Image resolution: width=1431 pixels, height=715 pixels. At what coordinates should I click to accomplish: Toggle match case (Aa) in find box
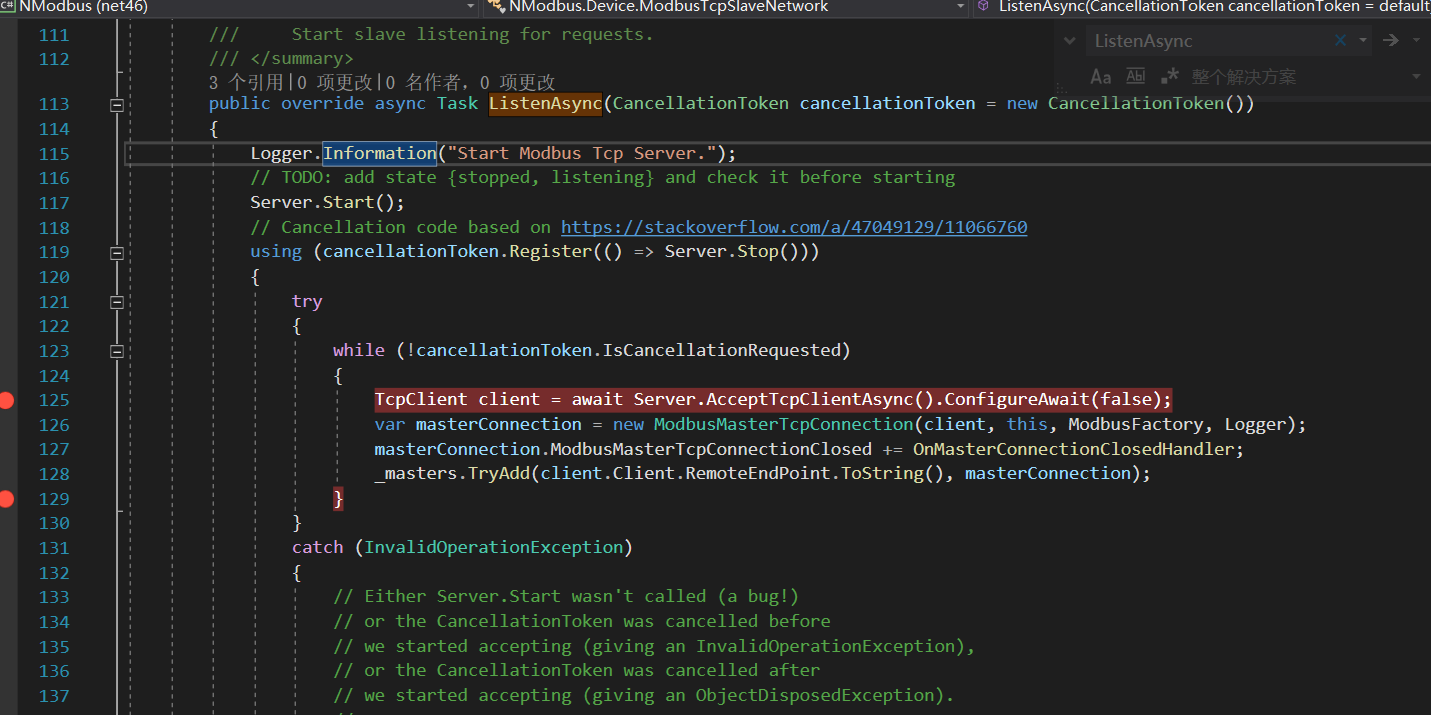(1100, 77)
